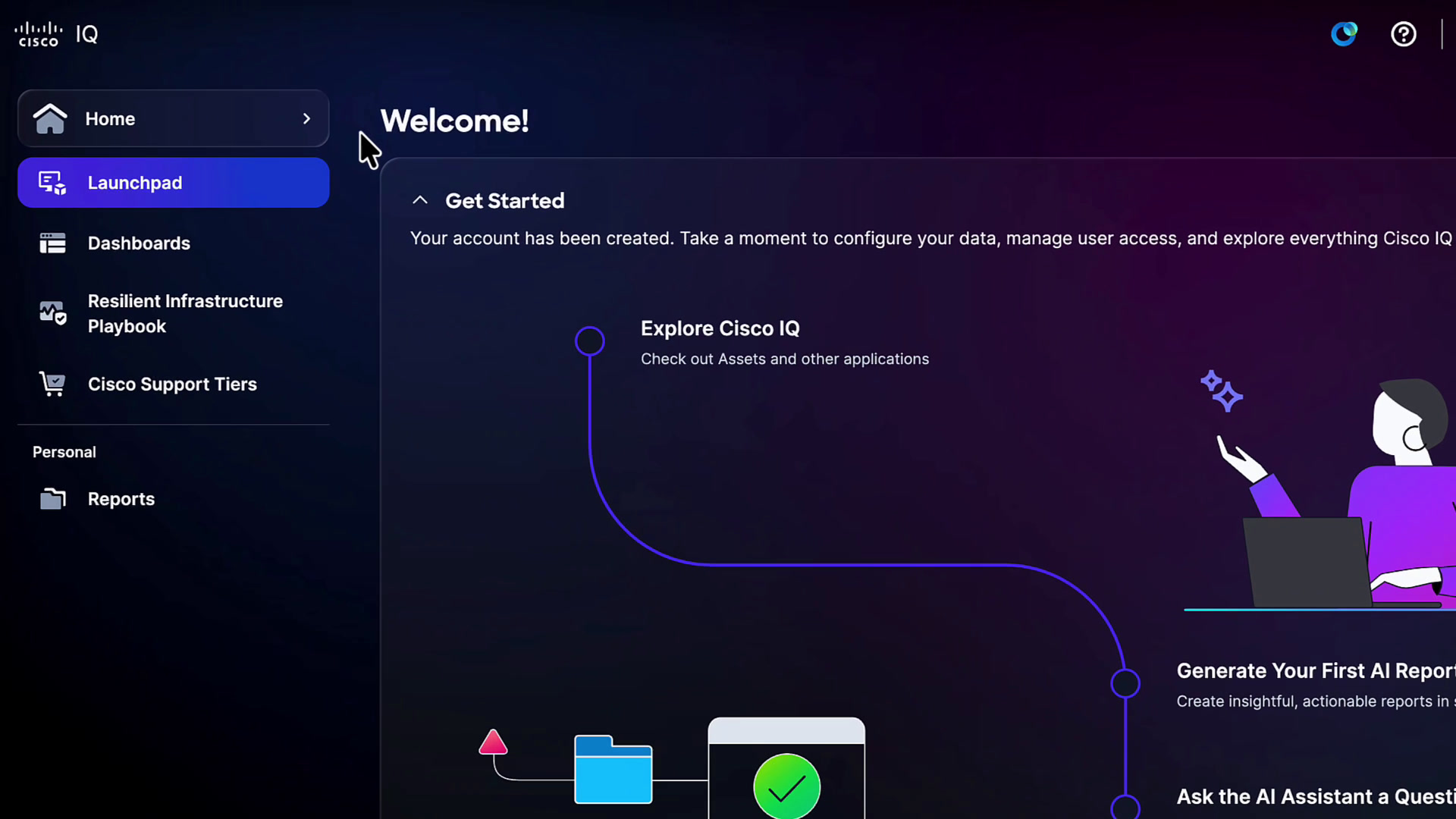Click the Ask the AI Assistant step circle
Image resolution: width=1456 pixels, height=819 pixels.
coord(1125,807)
